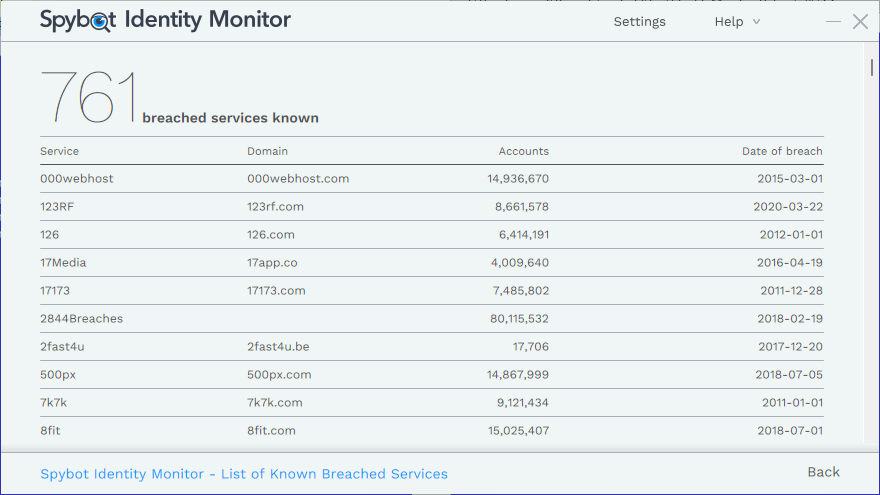Click accounts value 8,661,578
The width and height of the screenshot is (880, 495).
tap(522, 207)
